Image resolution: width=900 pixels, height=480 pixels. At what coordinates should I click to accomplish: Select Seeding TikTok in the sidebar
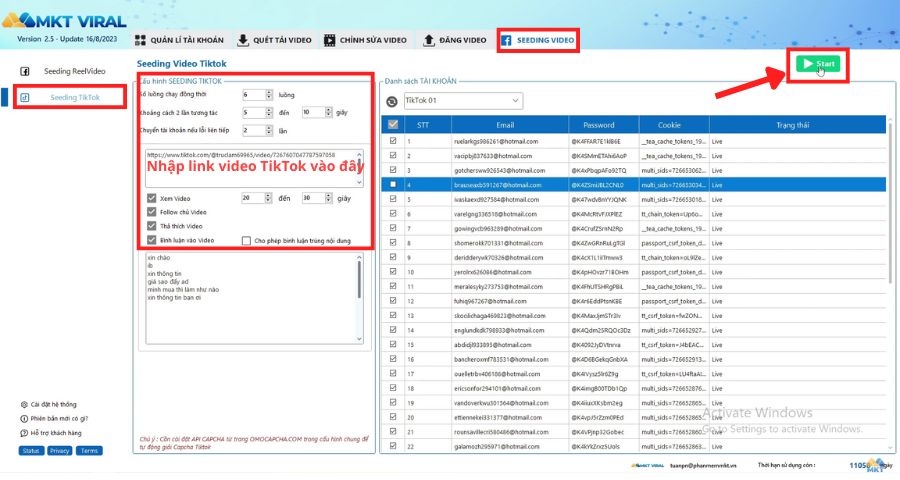tap(69, 97)
